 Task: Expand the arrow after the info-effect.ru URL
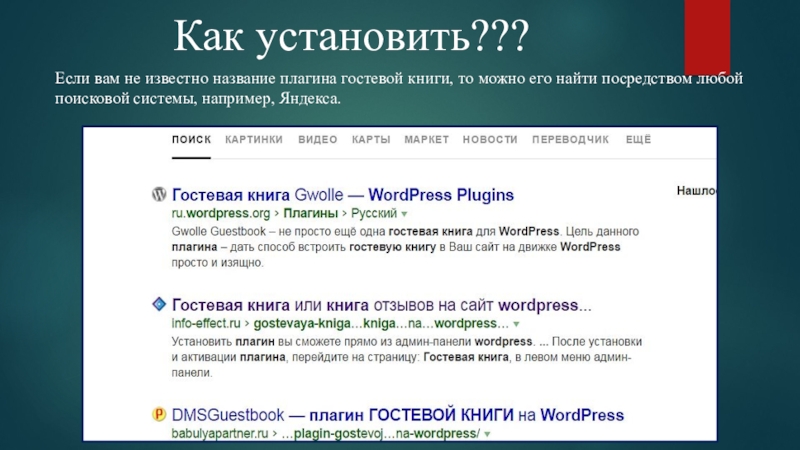516,324
